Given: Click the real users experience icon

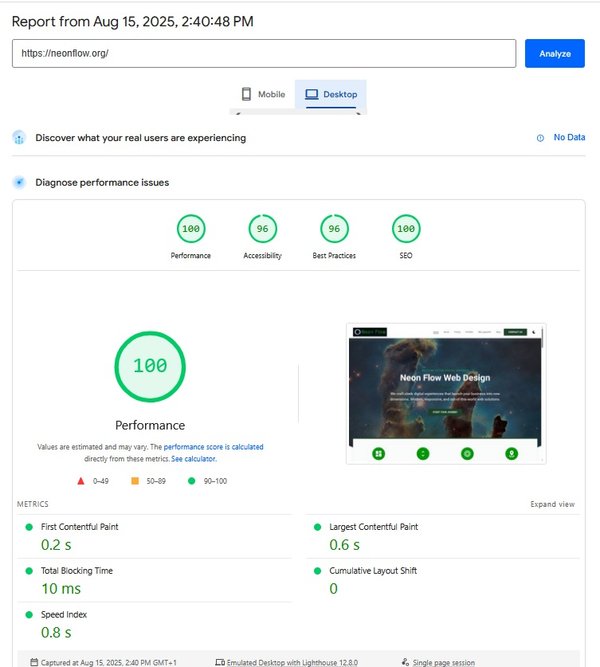Looking at the screenshot, I should click(19, 138).
